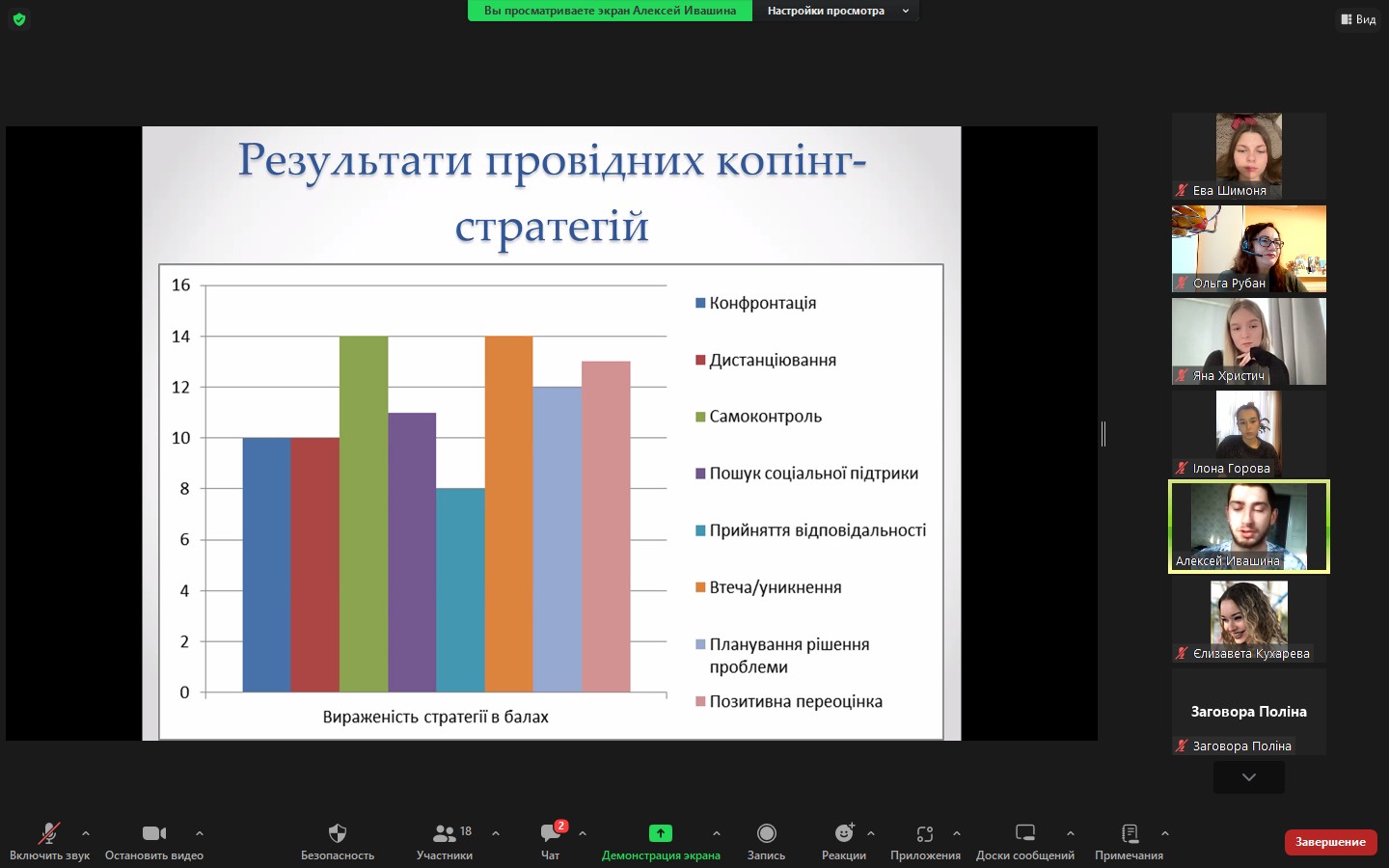Click the Планування рішення проблеми legend label

pos(789,656)
